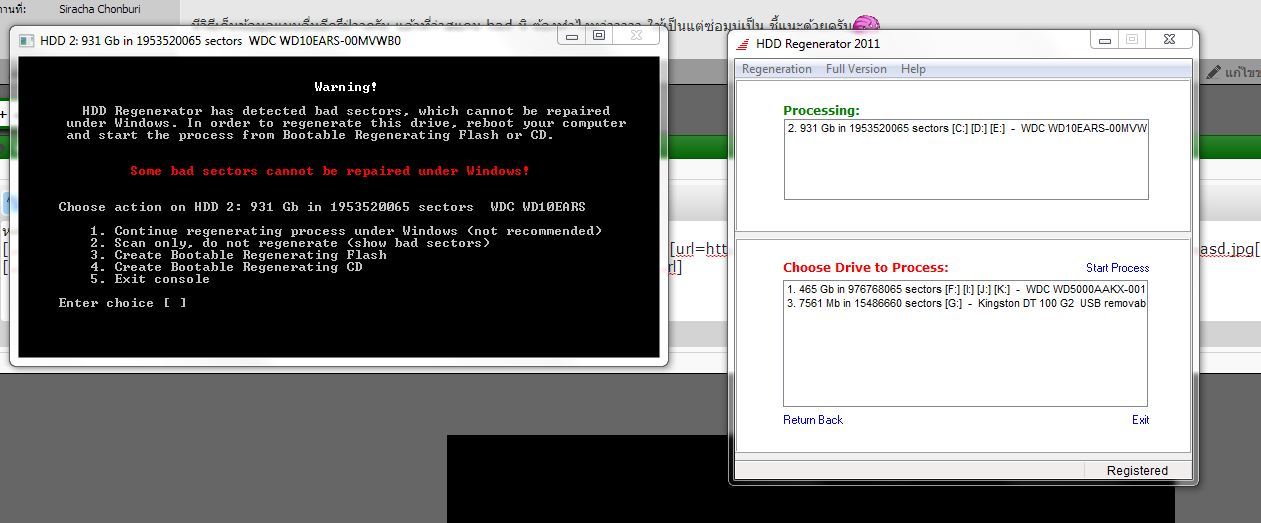The width and height of the screenshot is (1261, 523).
Task: Close the HDD 2 console window
Action: 637,36
